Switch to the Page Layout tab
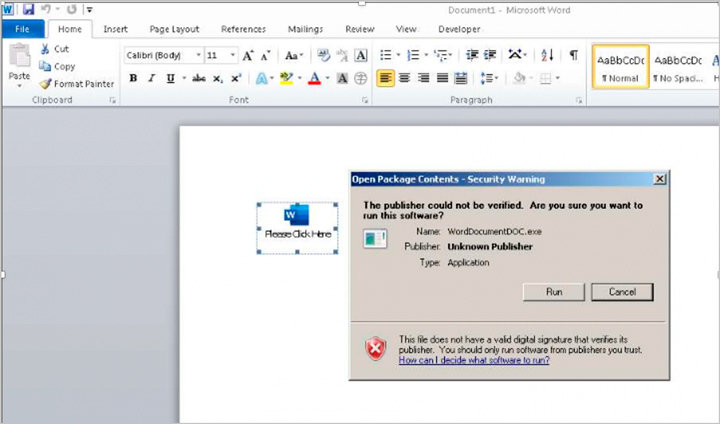This screenshot has width=720, height=424. point(174,29)
